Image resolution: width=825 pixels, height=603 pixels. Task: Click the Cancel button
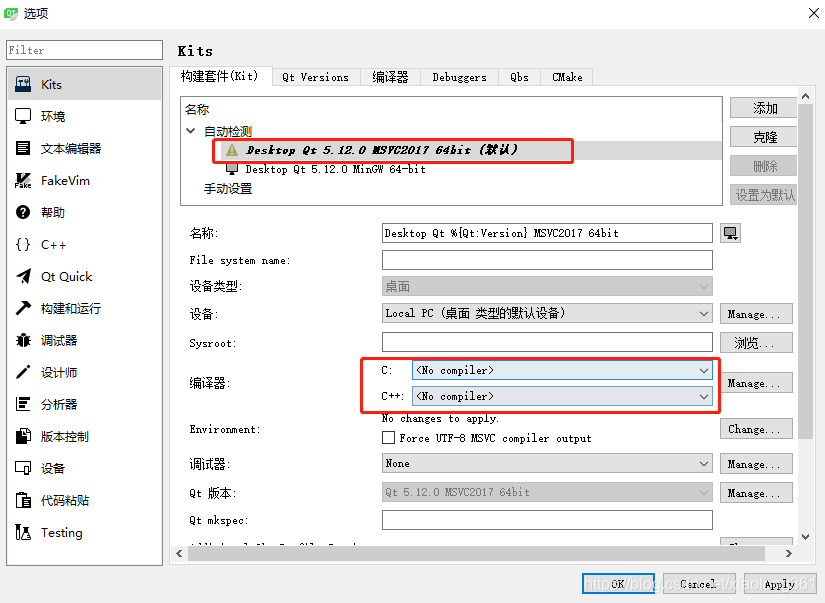699,584
